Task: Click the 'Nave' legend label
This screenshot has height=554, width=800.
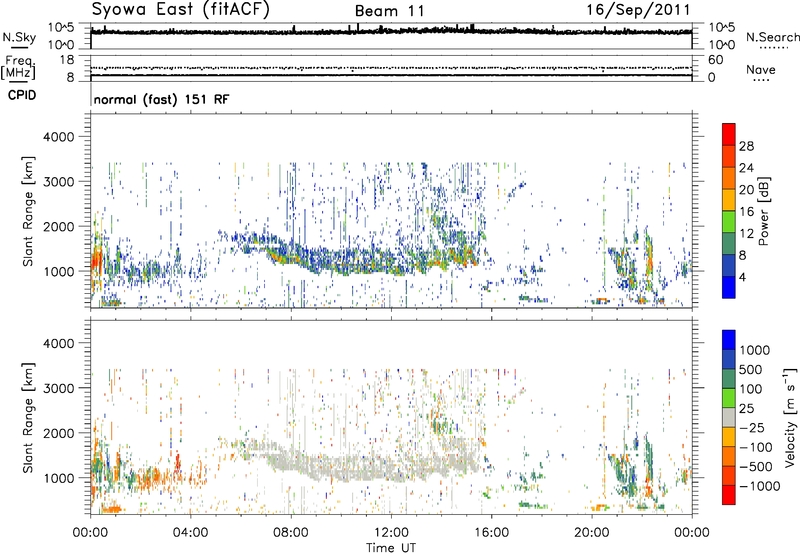Action: point(761,69)
